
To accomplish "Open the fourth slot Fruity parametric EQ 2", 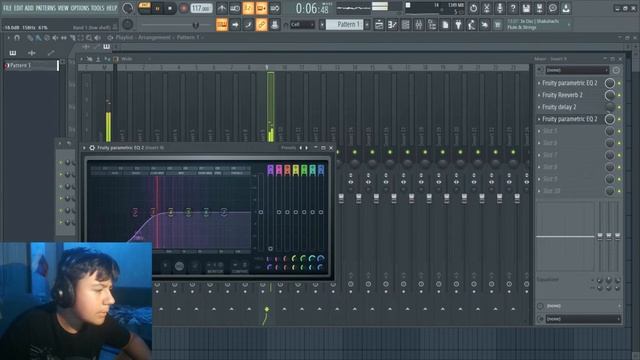I will click(x=569, y=119).
